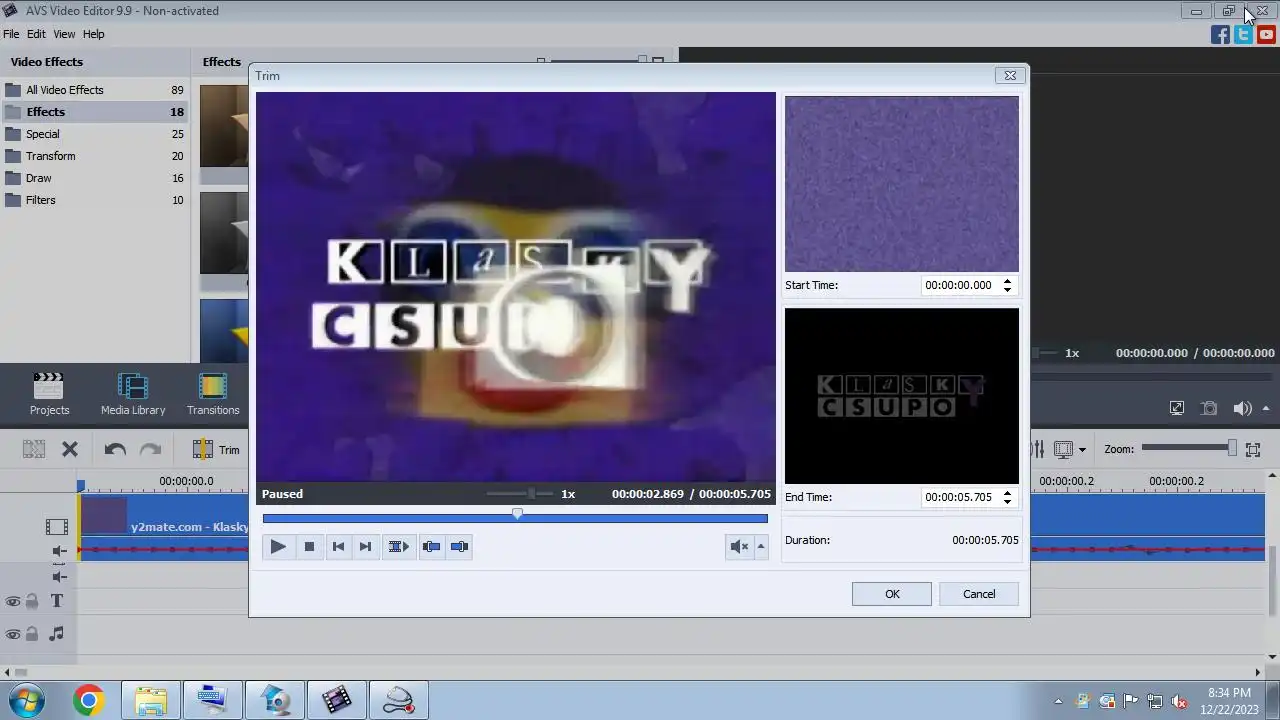
Task: Mute the main video's audio track
Action: click(60, 551)
